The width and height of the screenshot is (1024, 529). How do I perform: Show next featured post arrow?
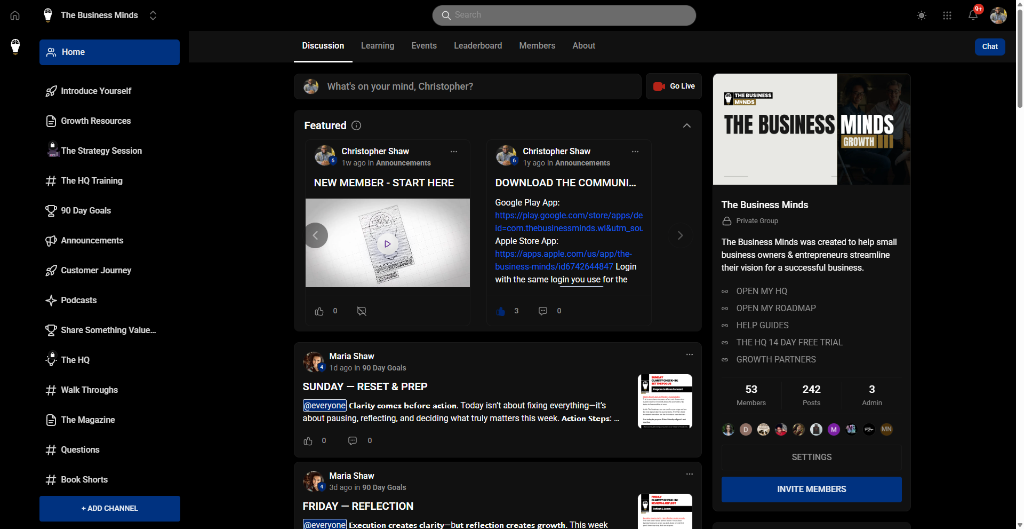click(x=680, y=236)
